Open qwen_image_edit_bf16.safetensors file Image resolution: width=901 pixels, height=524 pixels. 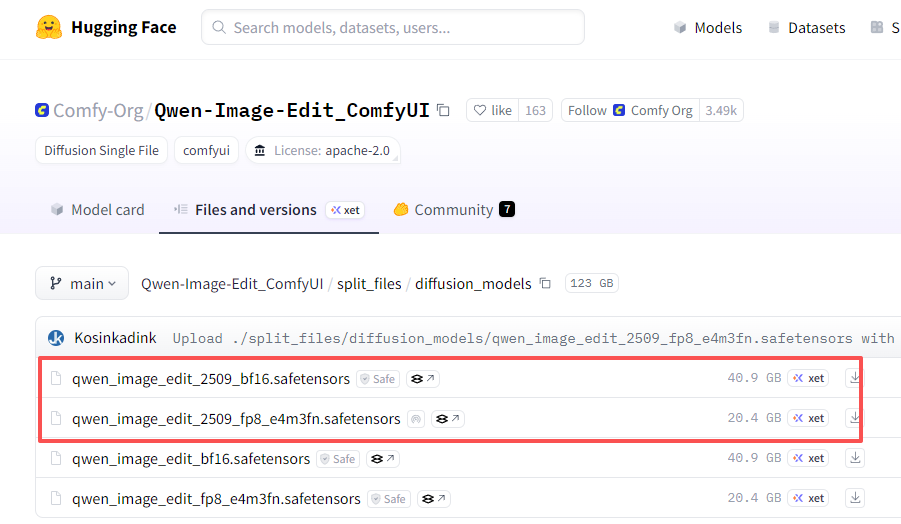pyautogui.click(x=191, y=459)
